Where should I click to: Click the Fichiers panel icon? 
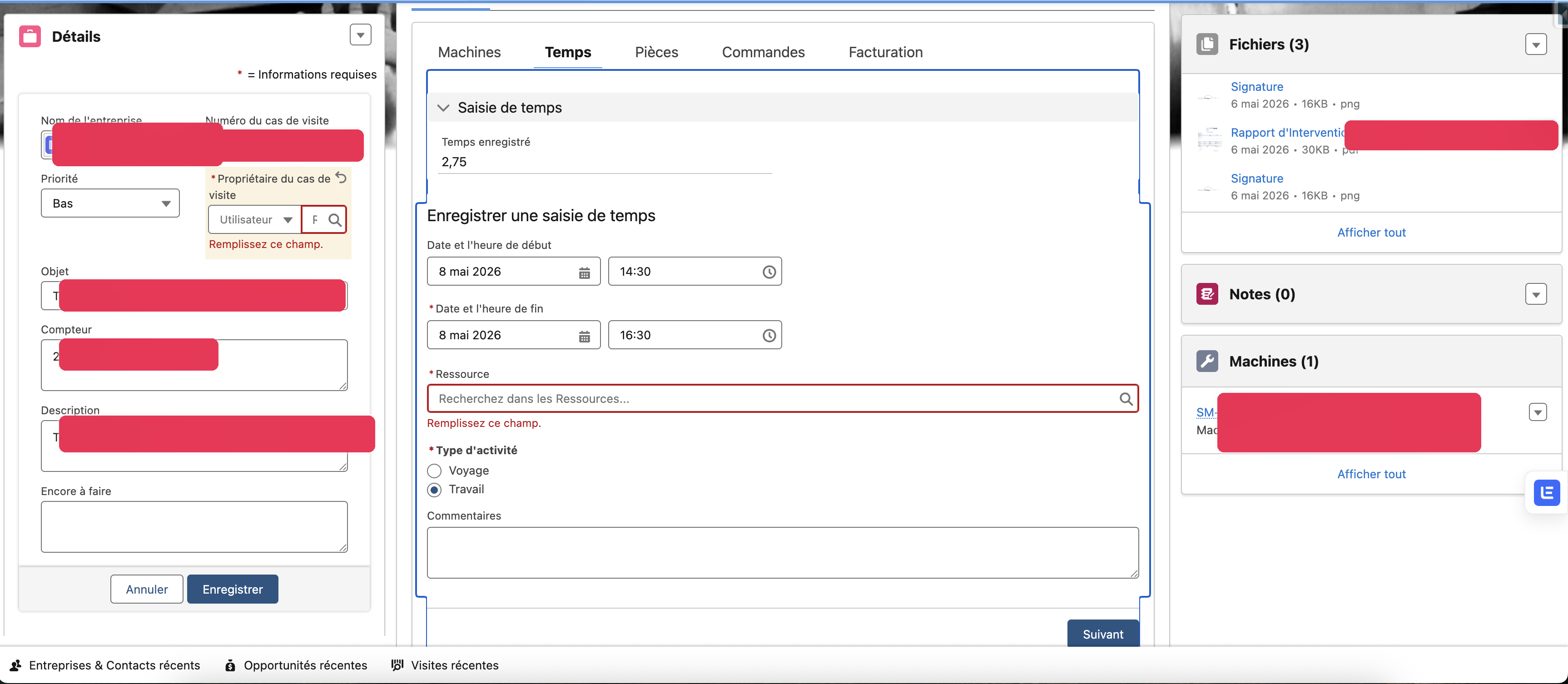click(1207, 45)
